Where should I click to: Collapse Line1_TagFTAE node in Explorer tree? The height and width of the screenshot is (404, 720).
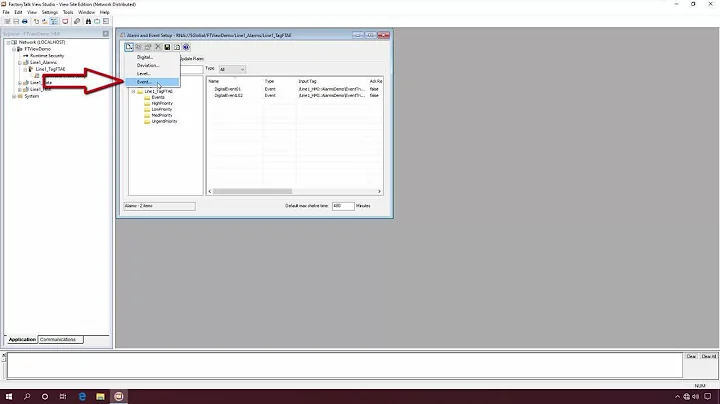[25, 69]
